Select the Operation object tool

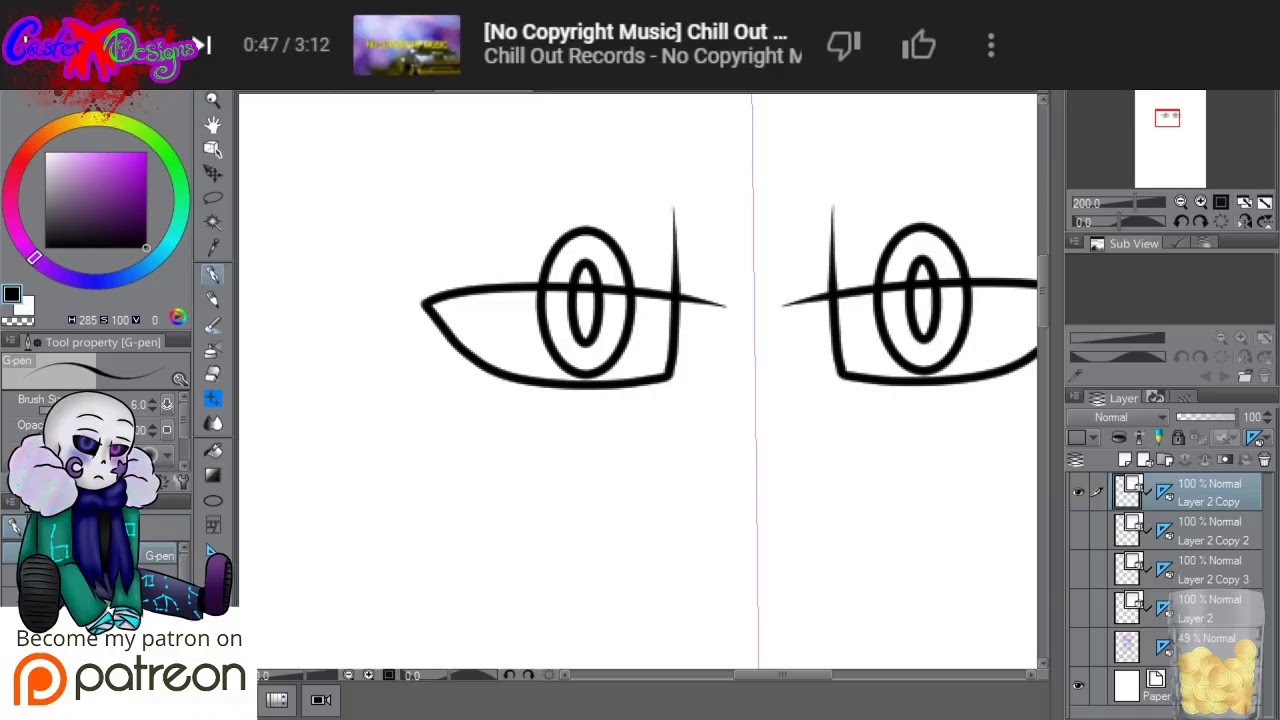tap(213, 149)
